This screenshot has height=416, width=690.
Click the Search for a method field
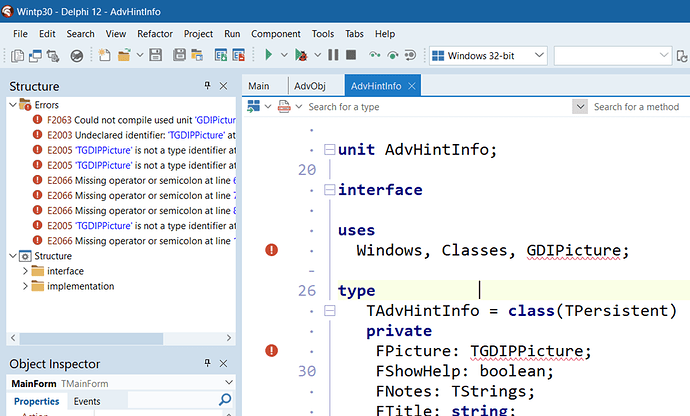[x=639, y=107]
